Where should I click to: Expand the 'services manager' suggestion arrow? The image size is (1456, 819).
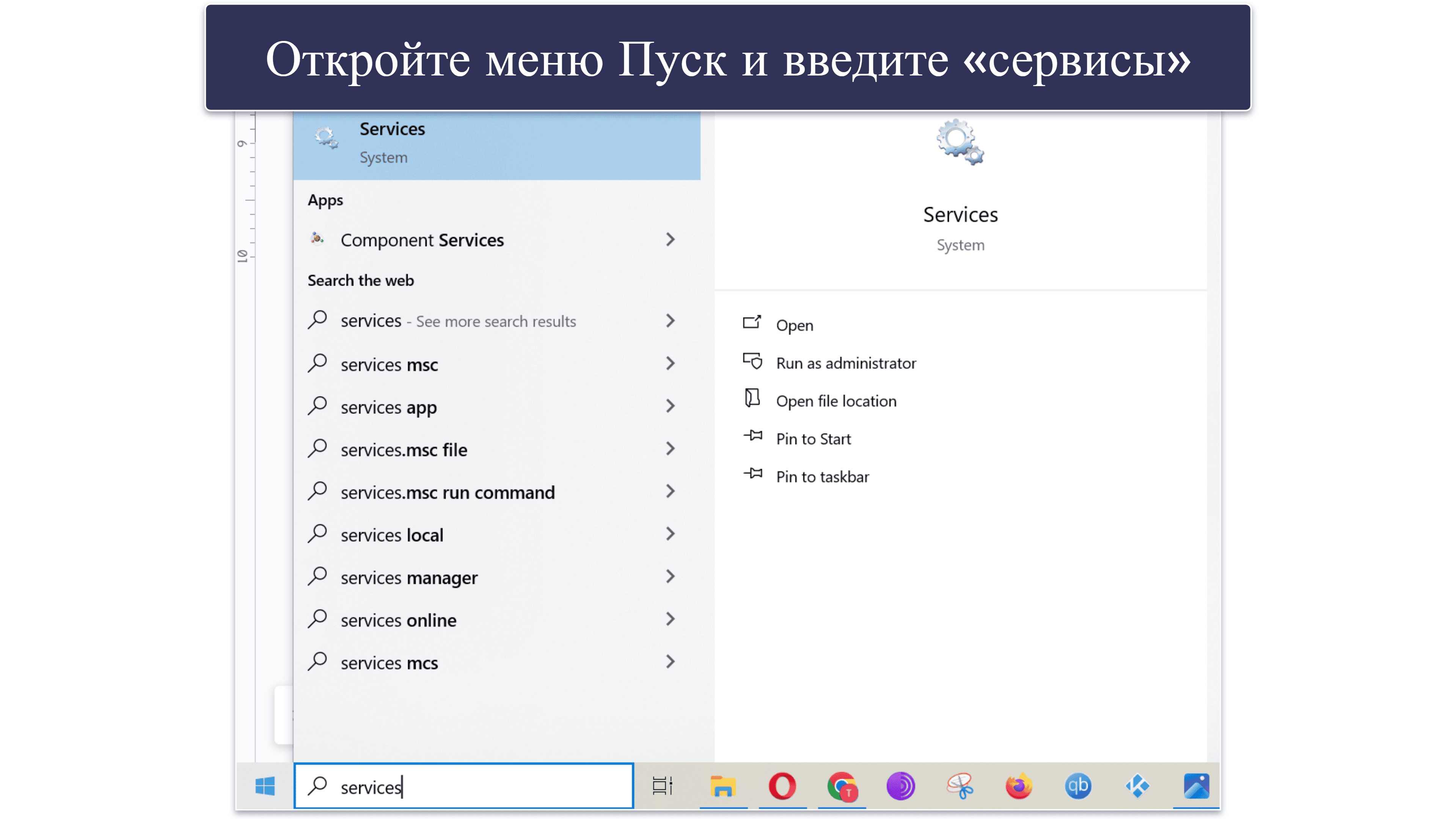(670, 577)
